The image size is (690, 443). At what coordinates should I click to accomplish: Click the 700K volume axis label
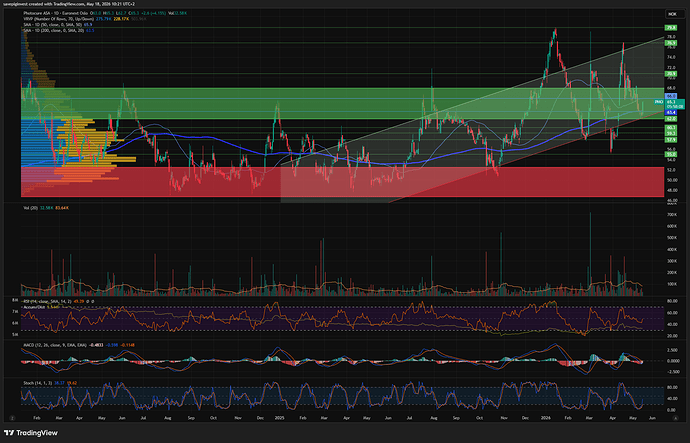[x=672, y=215]
